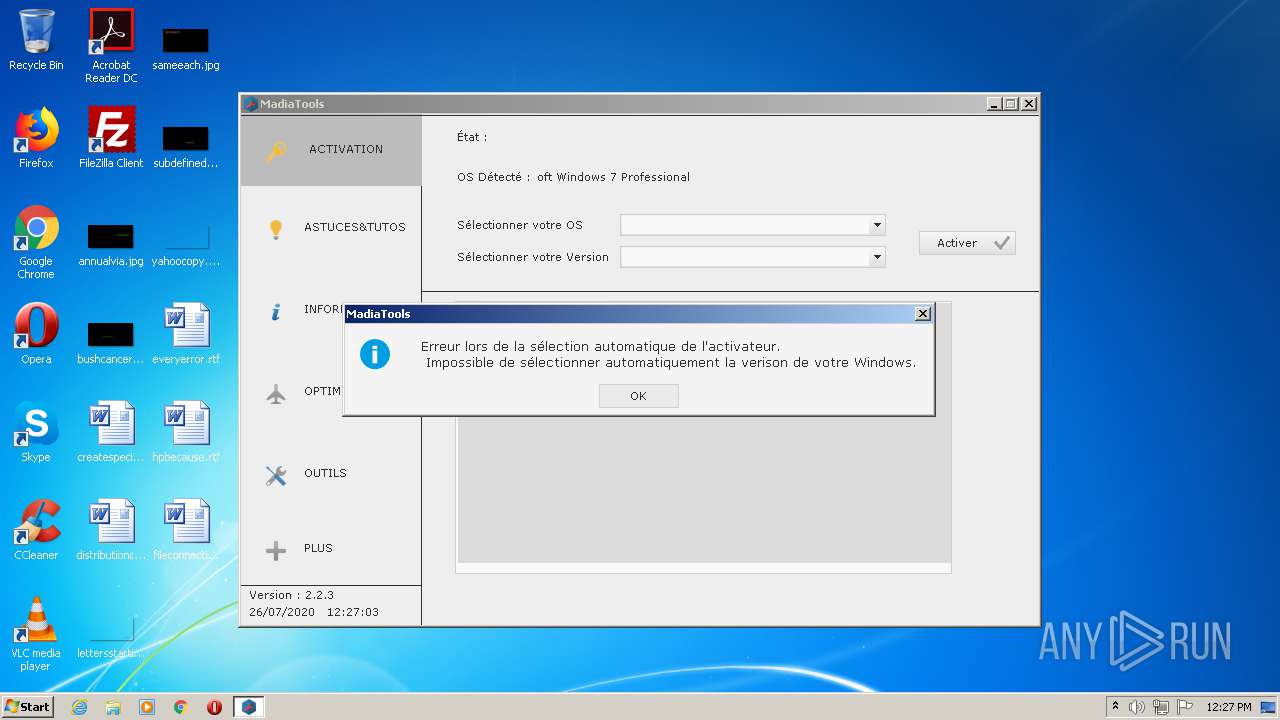Expand the 'Sélectionner votre OS' dropdown
The width and height of the screenshot is (1280, 720).
877,225
